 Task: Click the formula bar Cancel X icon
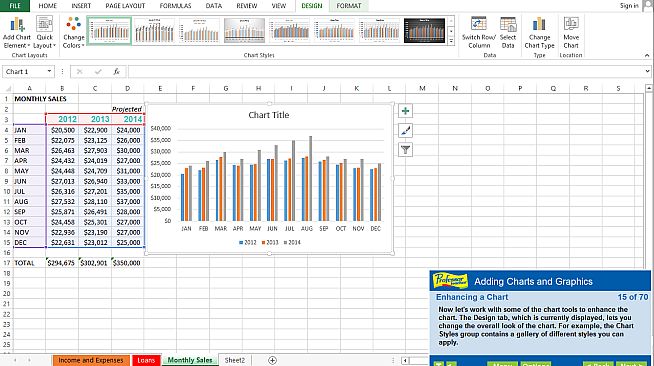pos(79,72)
